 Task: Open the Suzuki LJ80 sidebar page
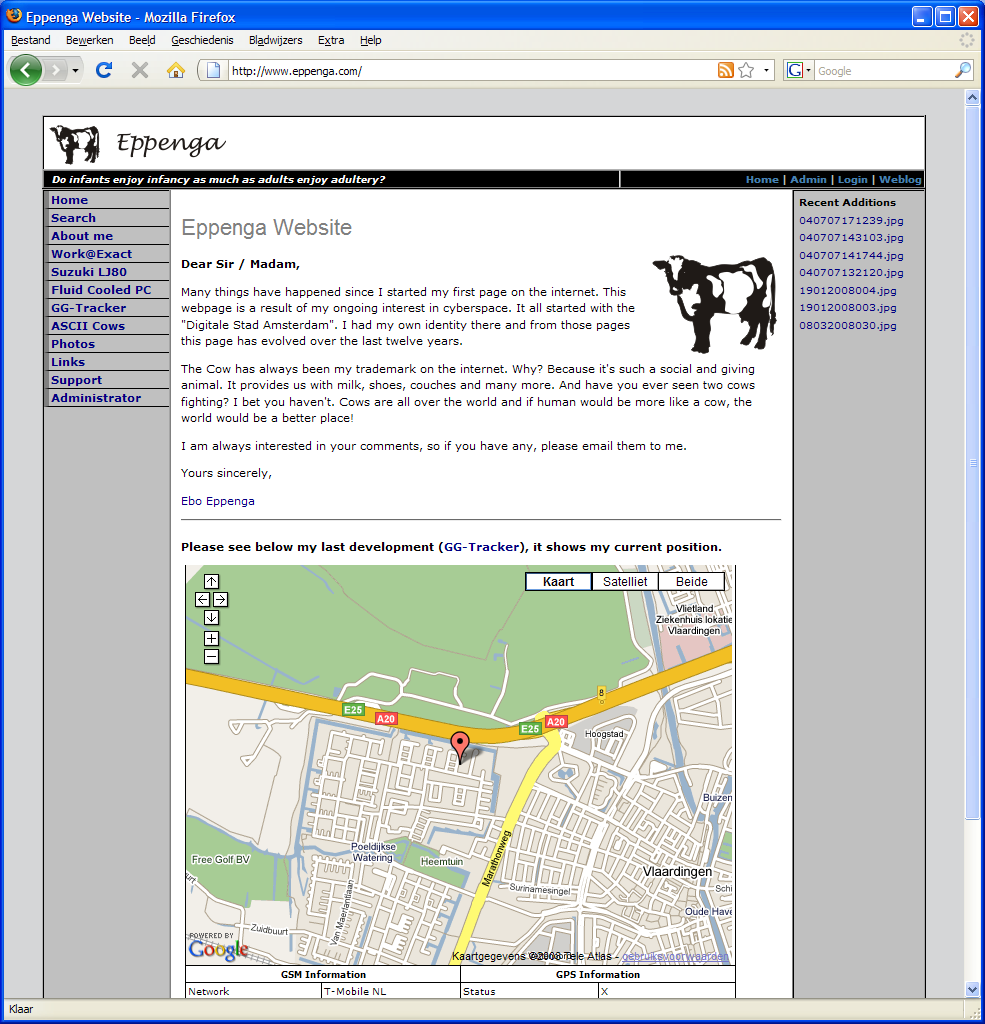click(89, 272)
